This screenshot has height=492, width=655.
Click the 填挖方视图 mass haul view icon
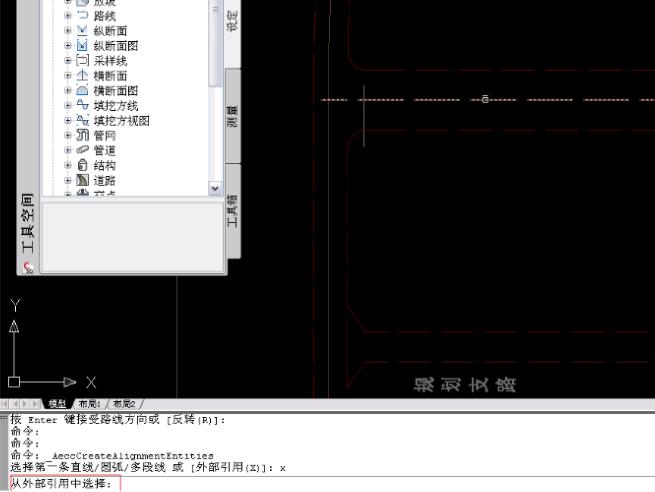tap(82, 120)
